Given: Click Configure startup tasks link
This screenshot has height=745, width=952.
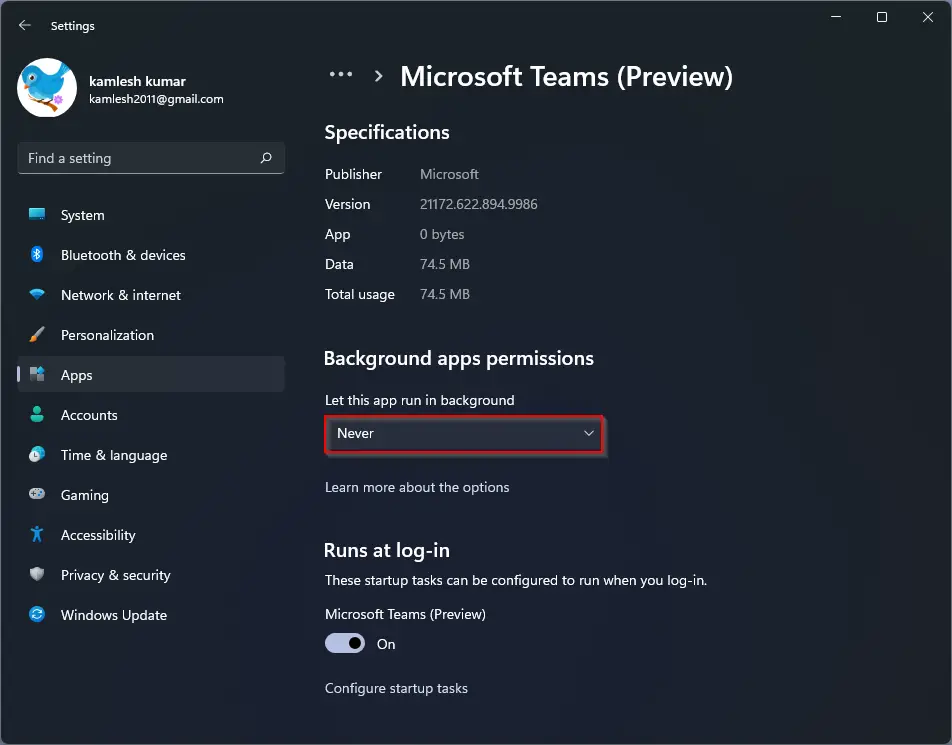Looking at the screenshot, I should [x=396, y=689].
